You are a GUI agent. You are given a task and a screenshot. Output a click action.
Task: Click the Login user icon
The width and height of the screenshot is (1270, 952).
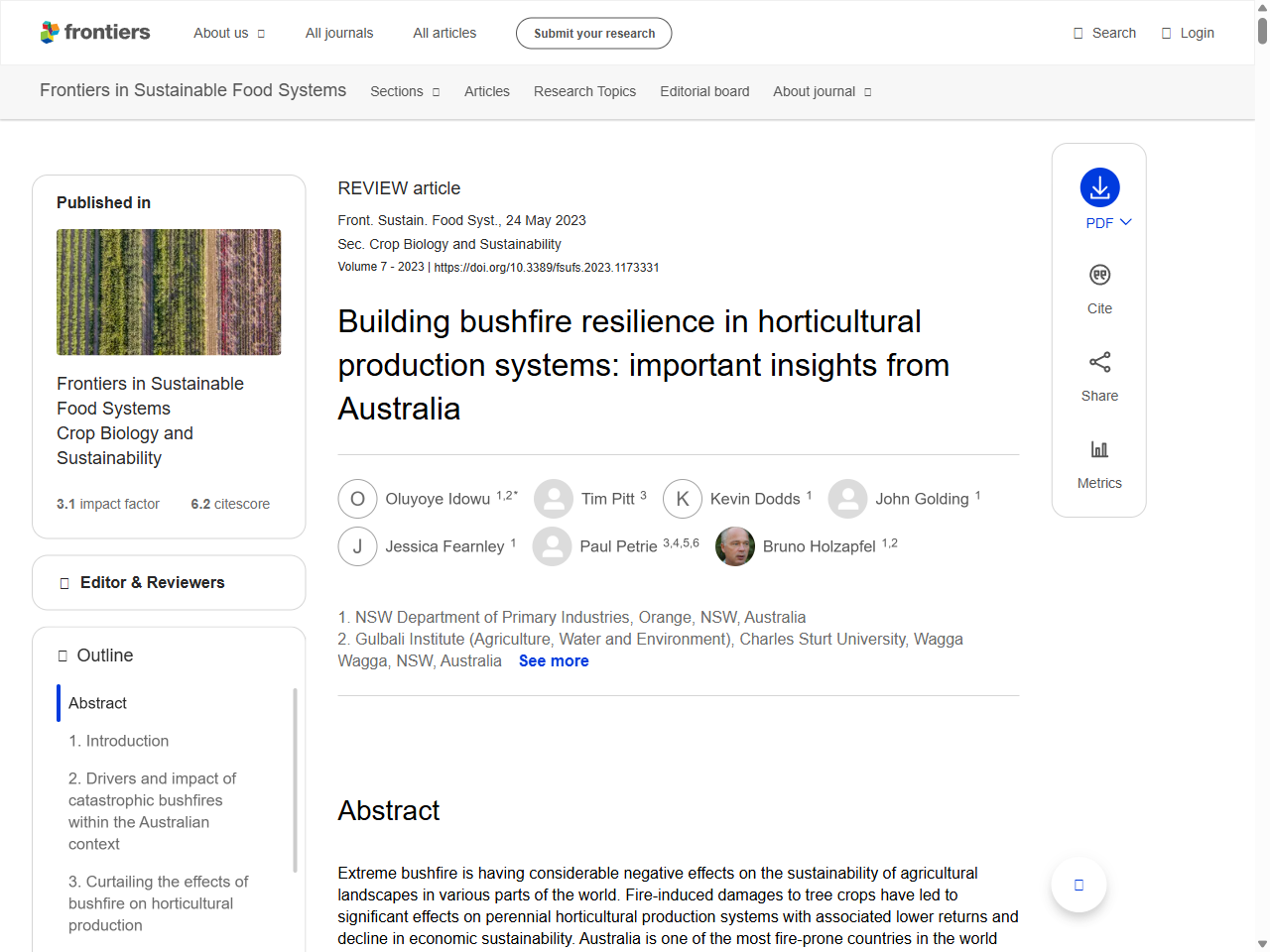pos(1166,33)
